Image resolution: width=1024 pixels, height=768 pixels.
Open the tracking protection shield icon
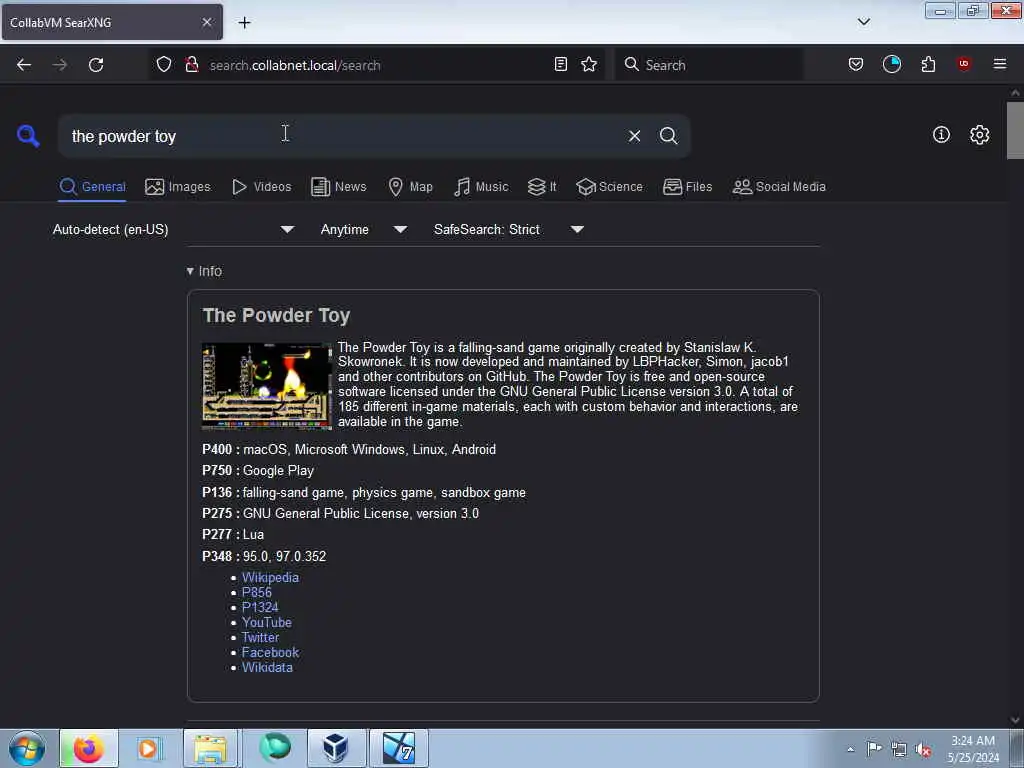pos(164,64)
